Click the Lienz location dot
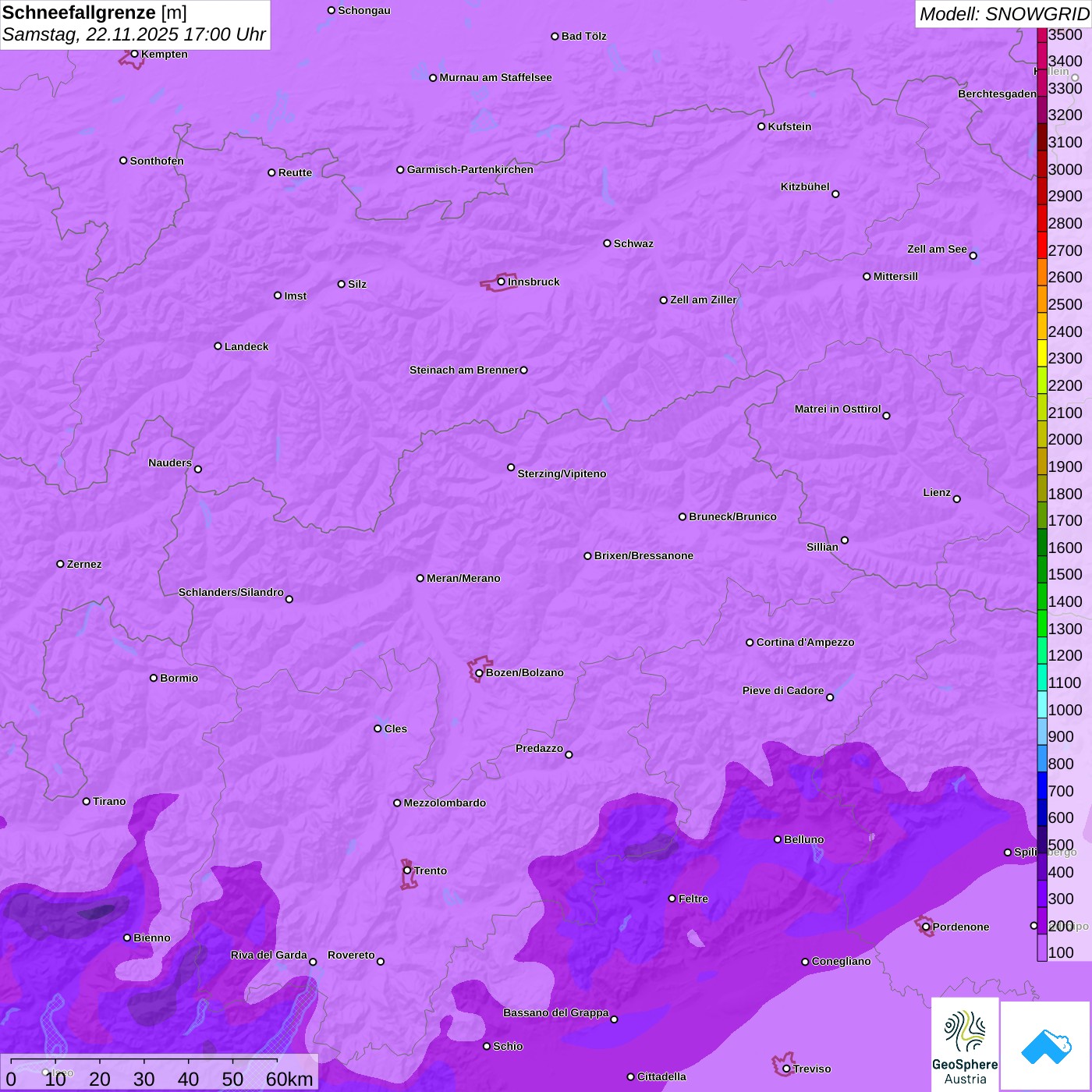The height and width of the screenshot is (1092, 1092). [x=957, y=499]
